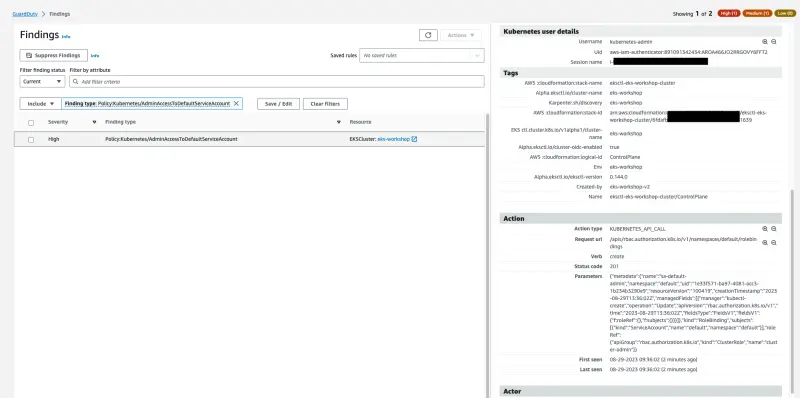Screen dimensions: 800x398
Task: Click the create Verb value
Action: click(x=617, y=257)
